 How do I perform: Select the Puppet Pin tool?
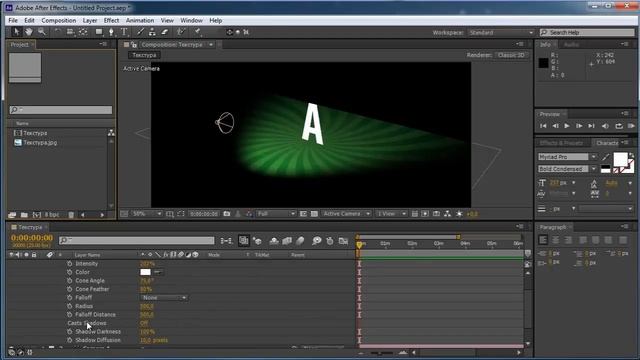coord(197,32)
